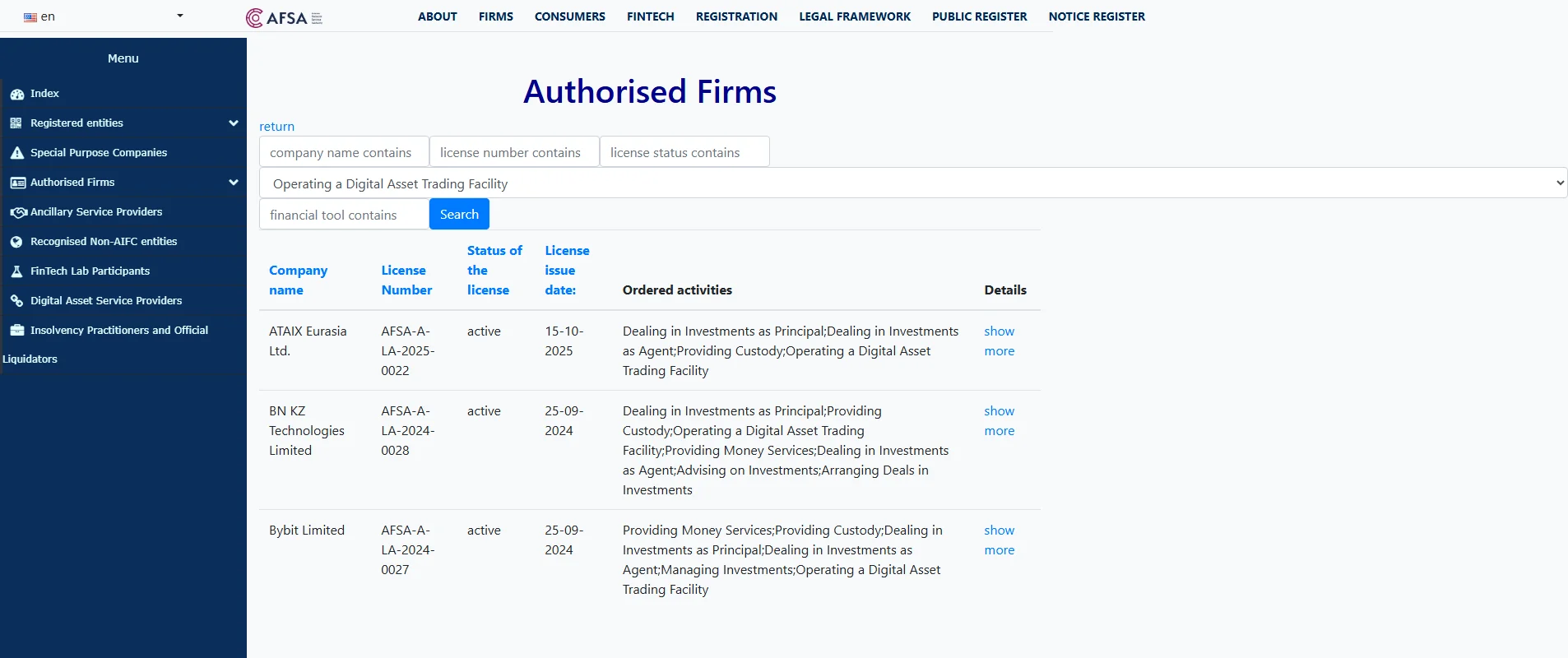Click the active status of Bybit Limited
This screenshot has height=658, width=1568.
click(x=484, y=531)
